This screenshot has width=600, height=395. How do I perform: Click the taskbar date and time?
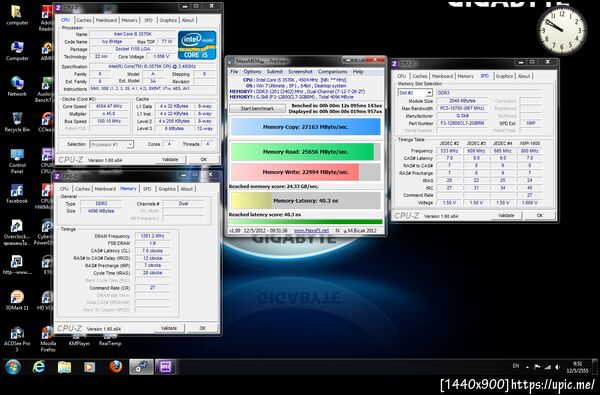pyautogui.click(x=578, y=367)
